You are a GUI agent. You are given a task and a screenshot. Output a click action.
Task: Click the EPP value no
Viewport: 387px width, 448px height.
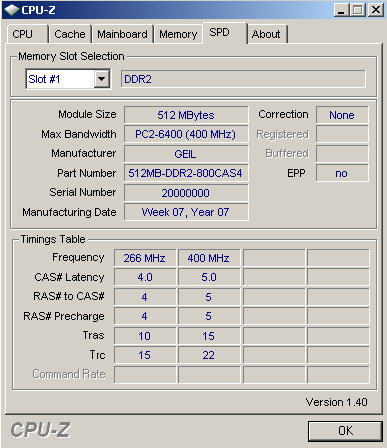point(342,173)
